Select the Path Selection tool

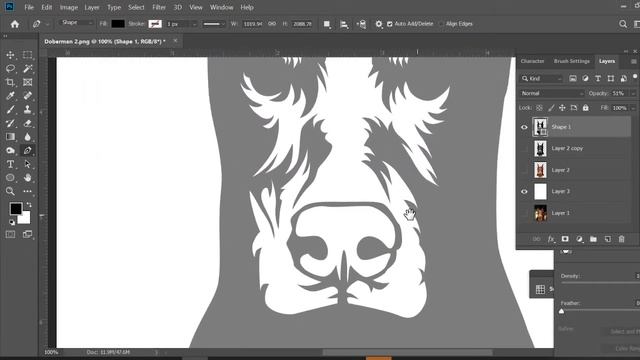[x=27, y=164]
